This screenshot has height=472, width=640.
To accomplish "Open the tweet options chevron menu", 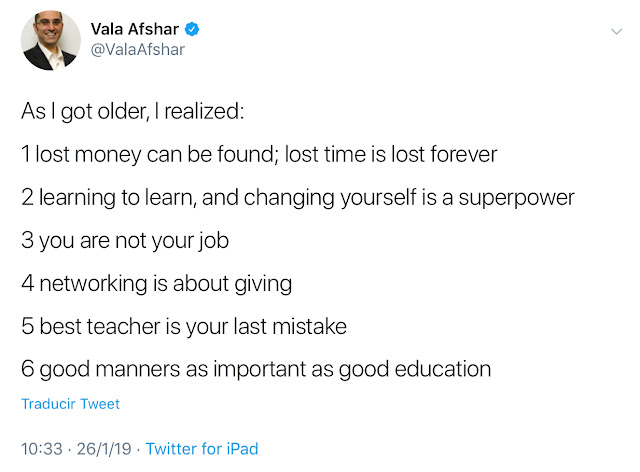I will coord(616,32).
